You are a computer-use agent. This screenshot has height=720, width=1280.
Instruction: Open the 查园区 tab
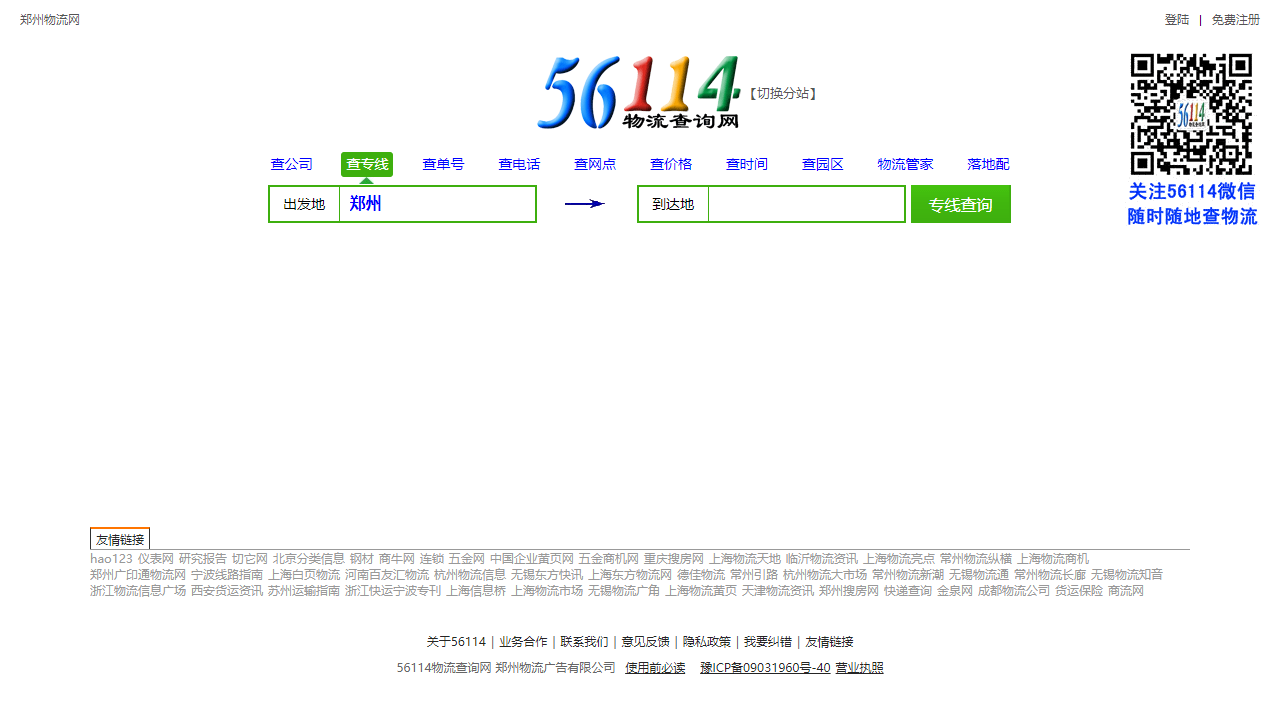click(823, 164)
